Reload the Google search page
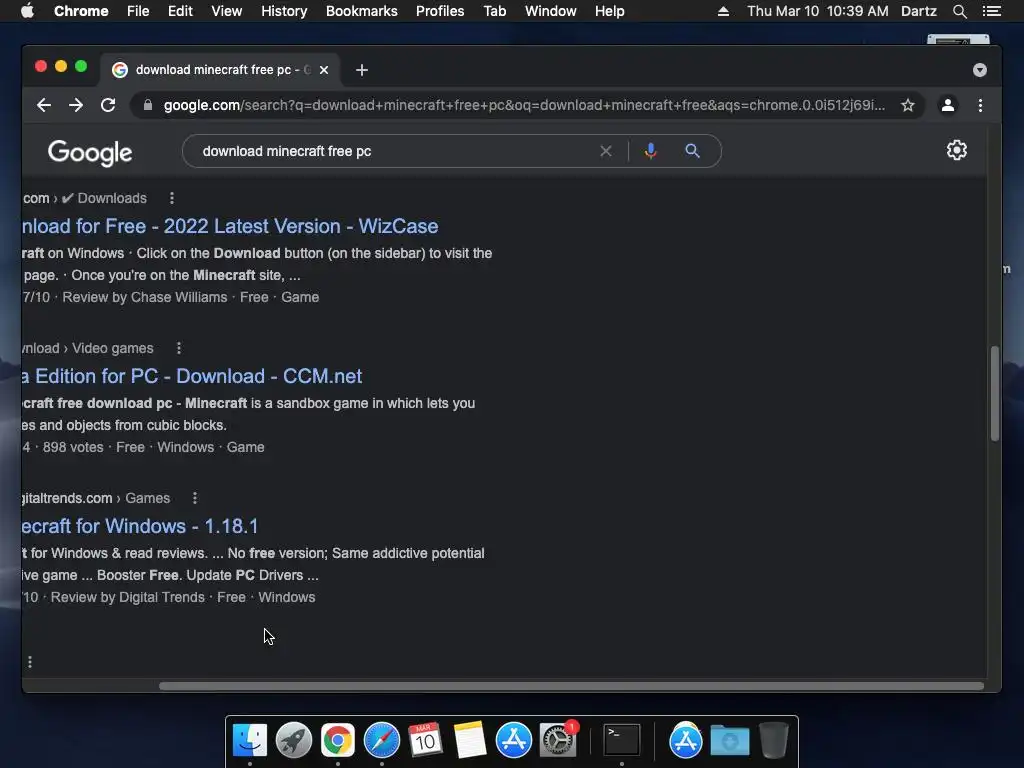Image resolution: width=1024 pixels, height=768 pixels. tap(108, 105)
